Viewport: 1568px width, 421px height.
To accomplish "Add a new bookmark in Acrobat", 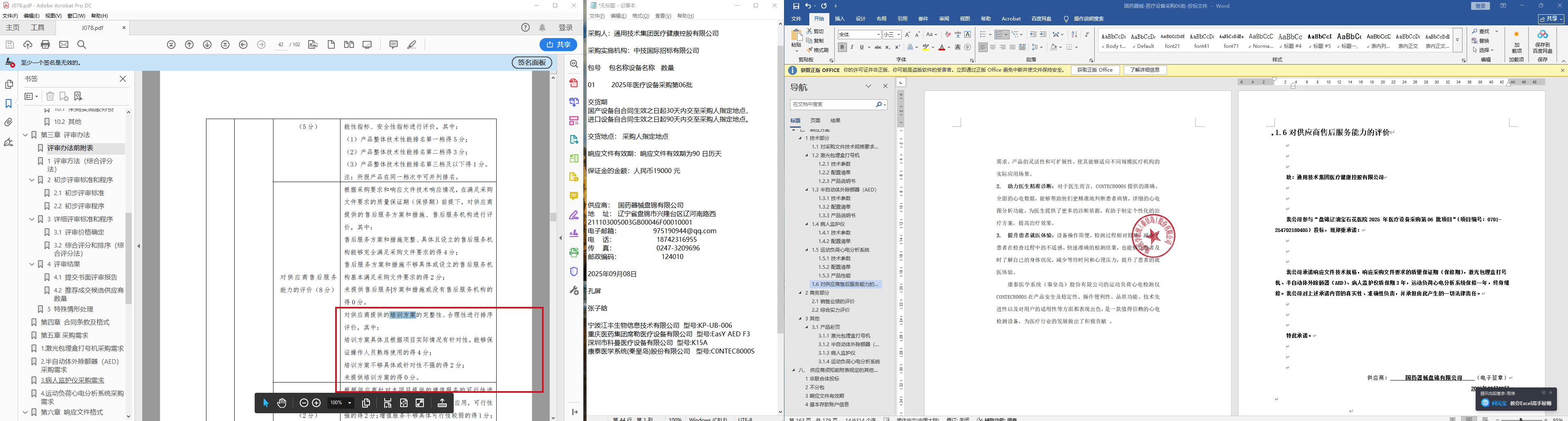I will point(64,96).
